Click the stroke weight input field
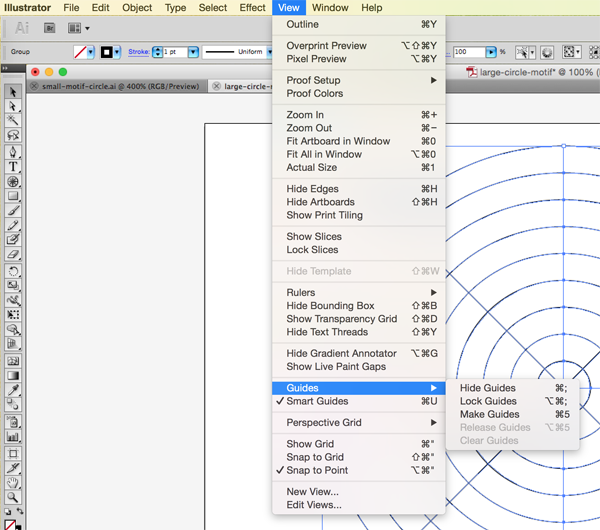Screen dimensions: 600x530 [x=175, y=52]
